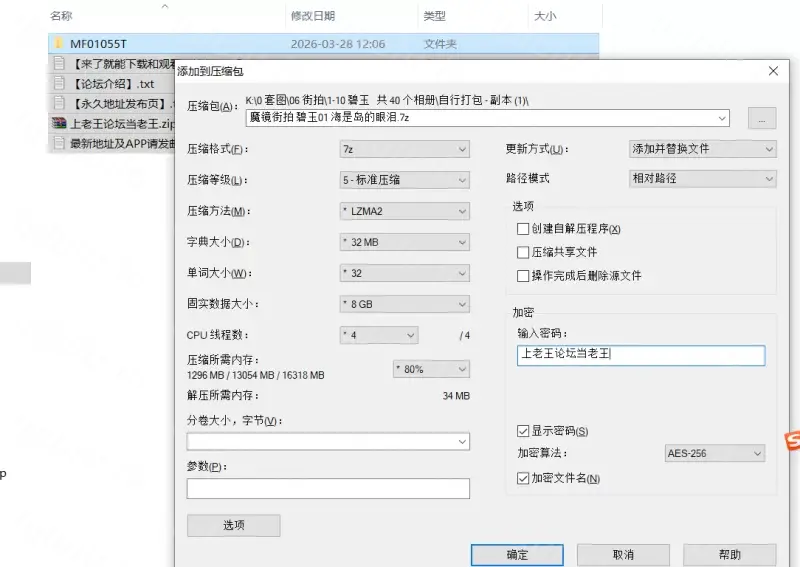Uncheck 显示密码 checkbox

point(522,431)
